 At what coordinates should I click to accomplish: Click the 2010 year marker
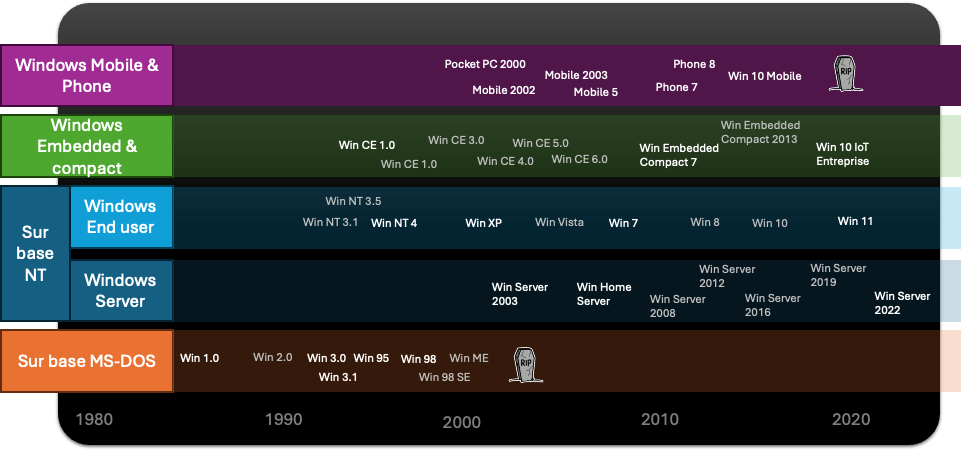[660, 420]
